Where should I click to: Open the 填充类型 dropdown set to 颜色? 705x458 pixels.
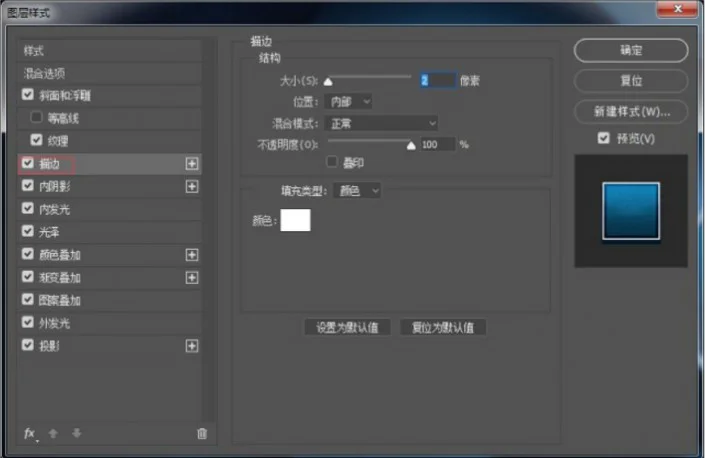pos(357,191)
